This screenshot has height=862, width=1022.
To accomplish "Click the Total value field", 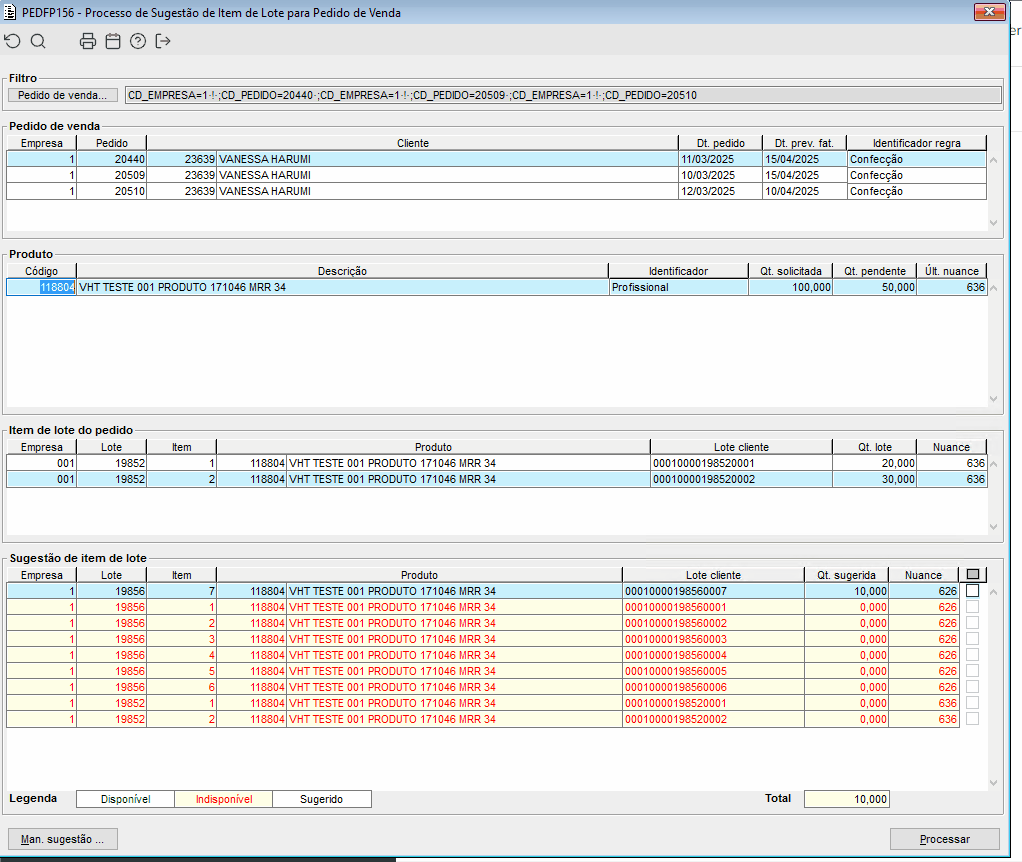I will (847, 799).
